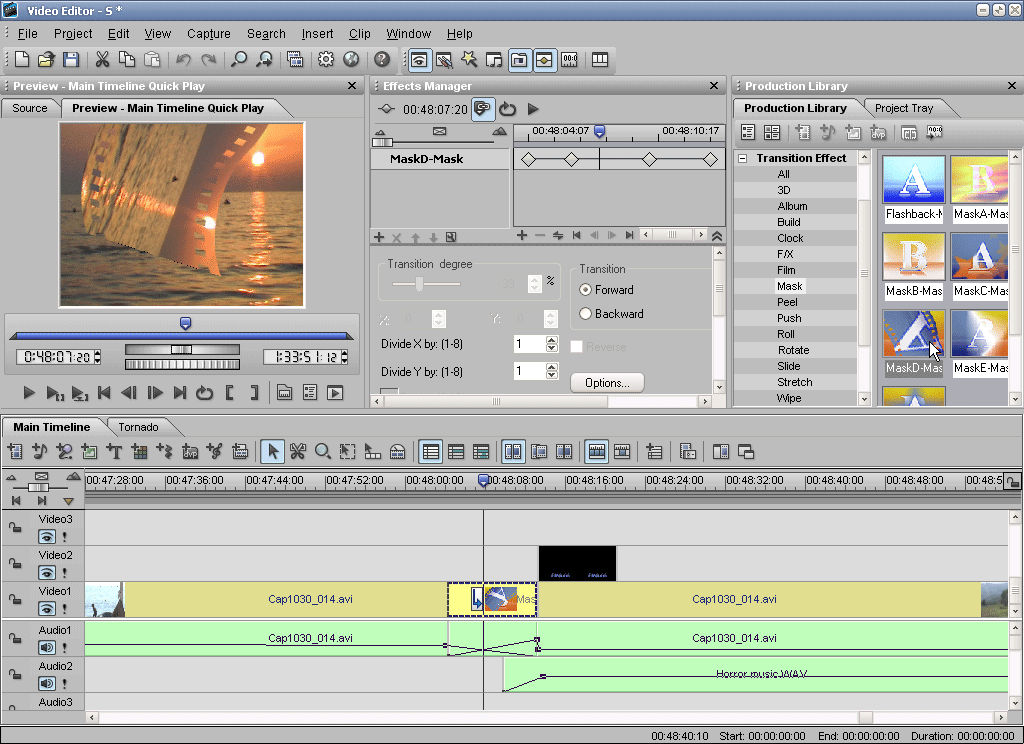The height and width of the screenshot is (744, 1024).
Task: Select the MaskB-Mask transition thumbnail
Action: click(x=913, y=257)
